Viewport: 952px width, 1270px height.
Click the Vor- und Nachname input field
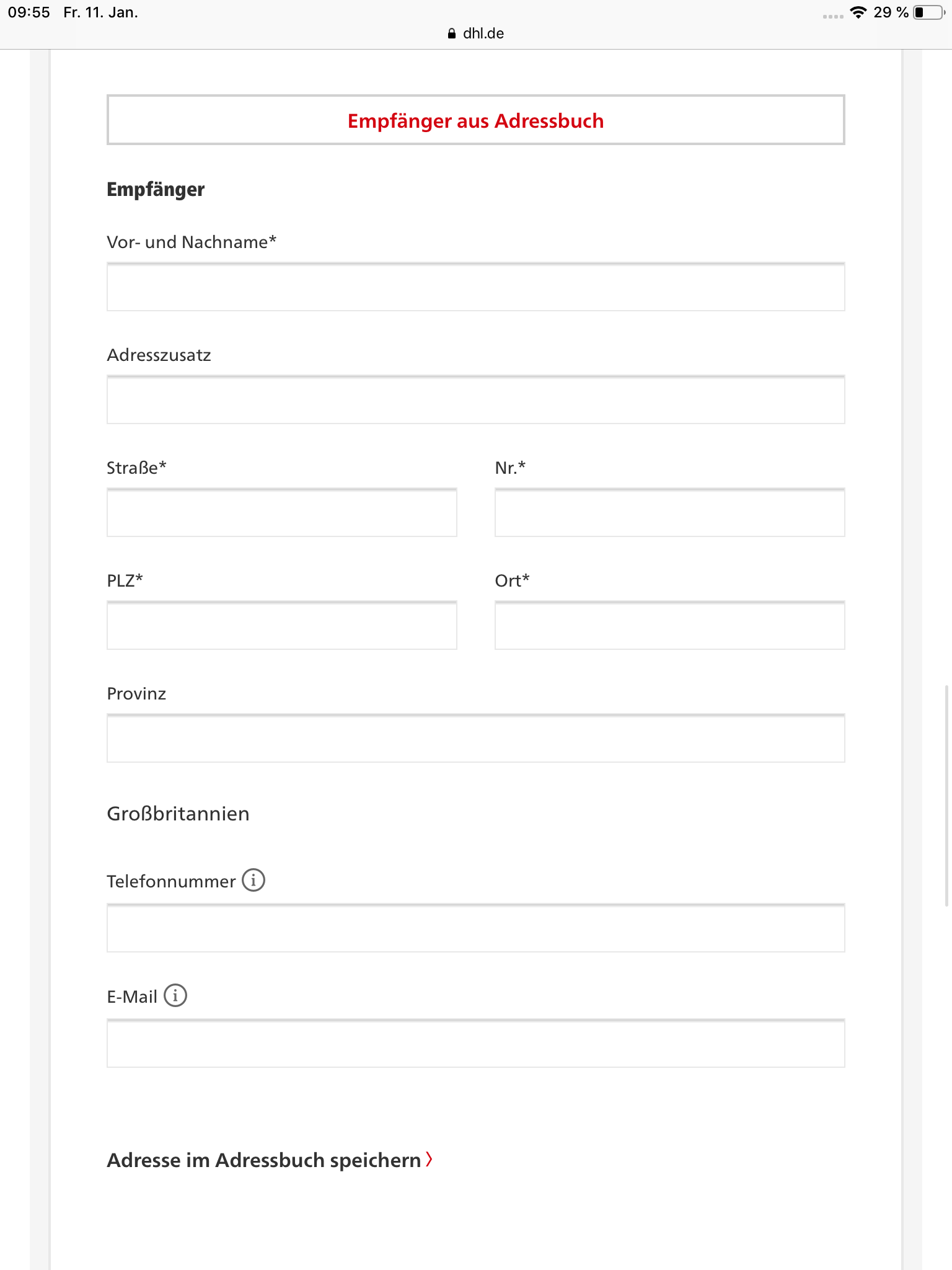pos(475,286)
